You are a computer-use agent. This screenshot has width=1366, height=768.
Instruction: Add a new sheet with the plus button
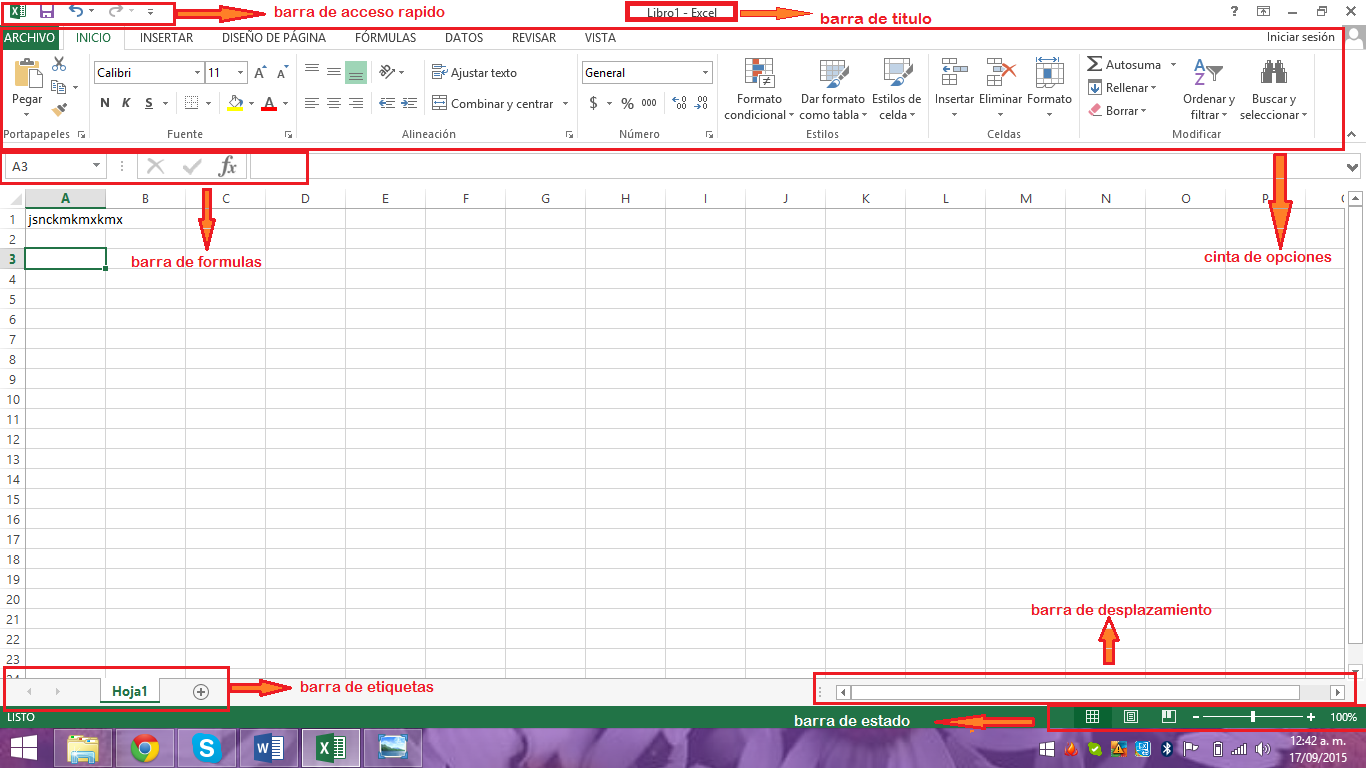coord(199,690)
